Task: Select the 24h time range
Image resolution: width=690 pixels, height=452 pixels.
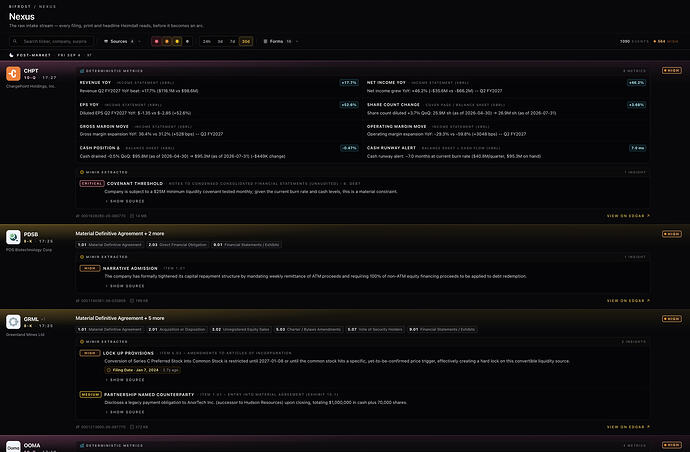Action: pos(206,41)
